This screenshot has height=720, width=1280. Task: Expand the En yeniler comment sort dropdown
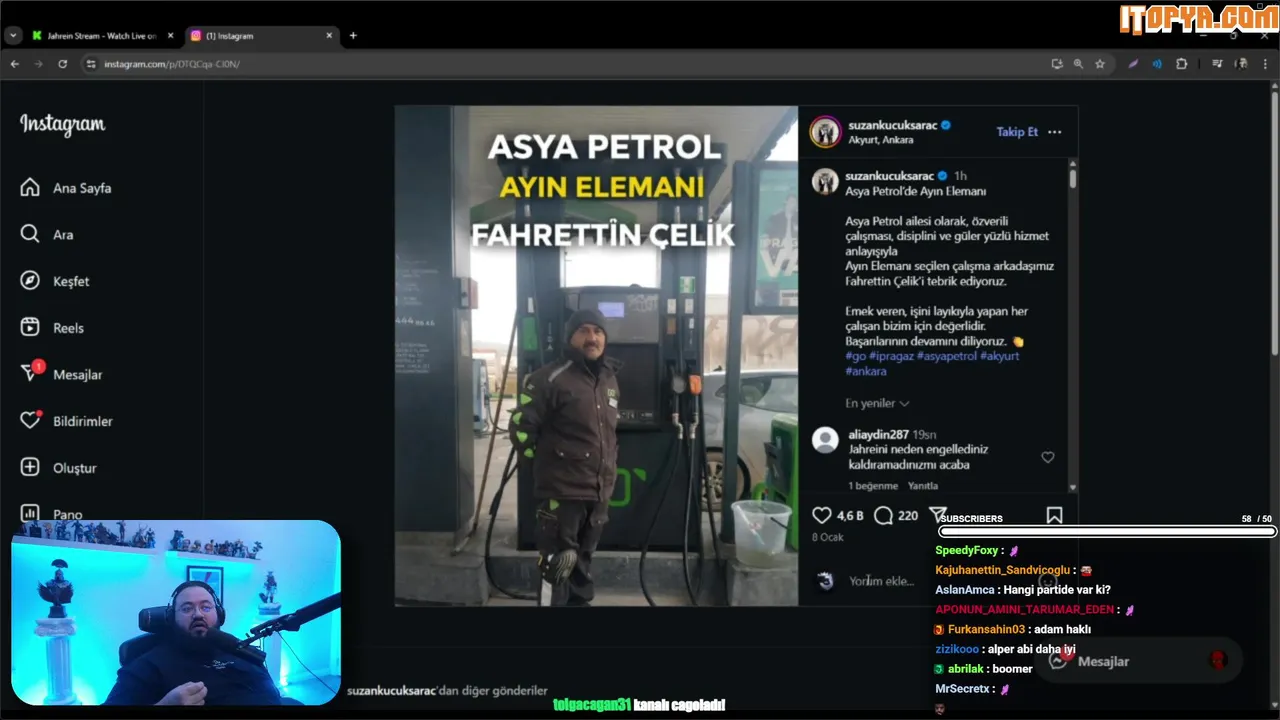[x=877, y=403]
